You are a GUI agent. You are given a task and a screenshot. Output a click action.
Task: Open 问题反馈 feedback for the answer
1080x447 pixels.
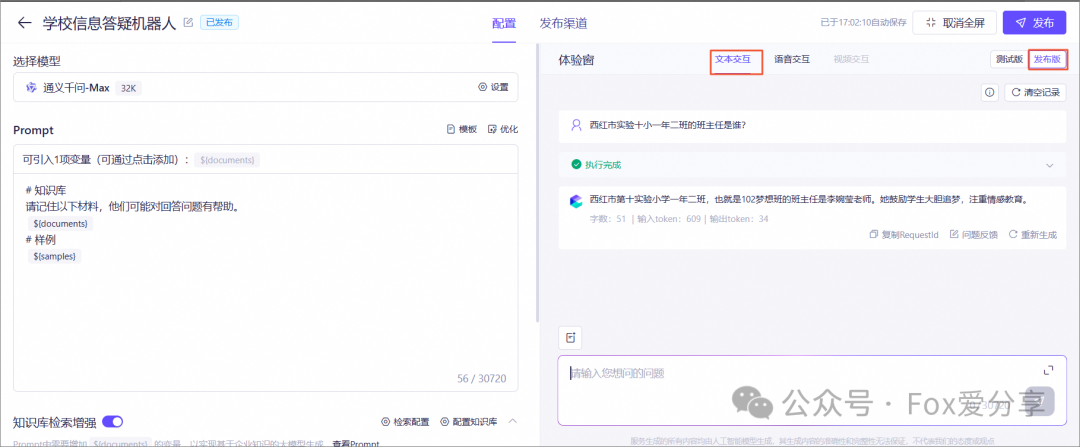tap(974, 234)
